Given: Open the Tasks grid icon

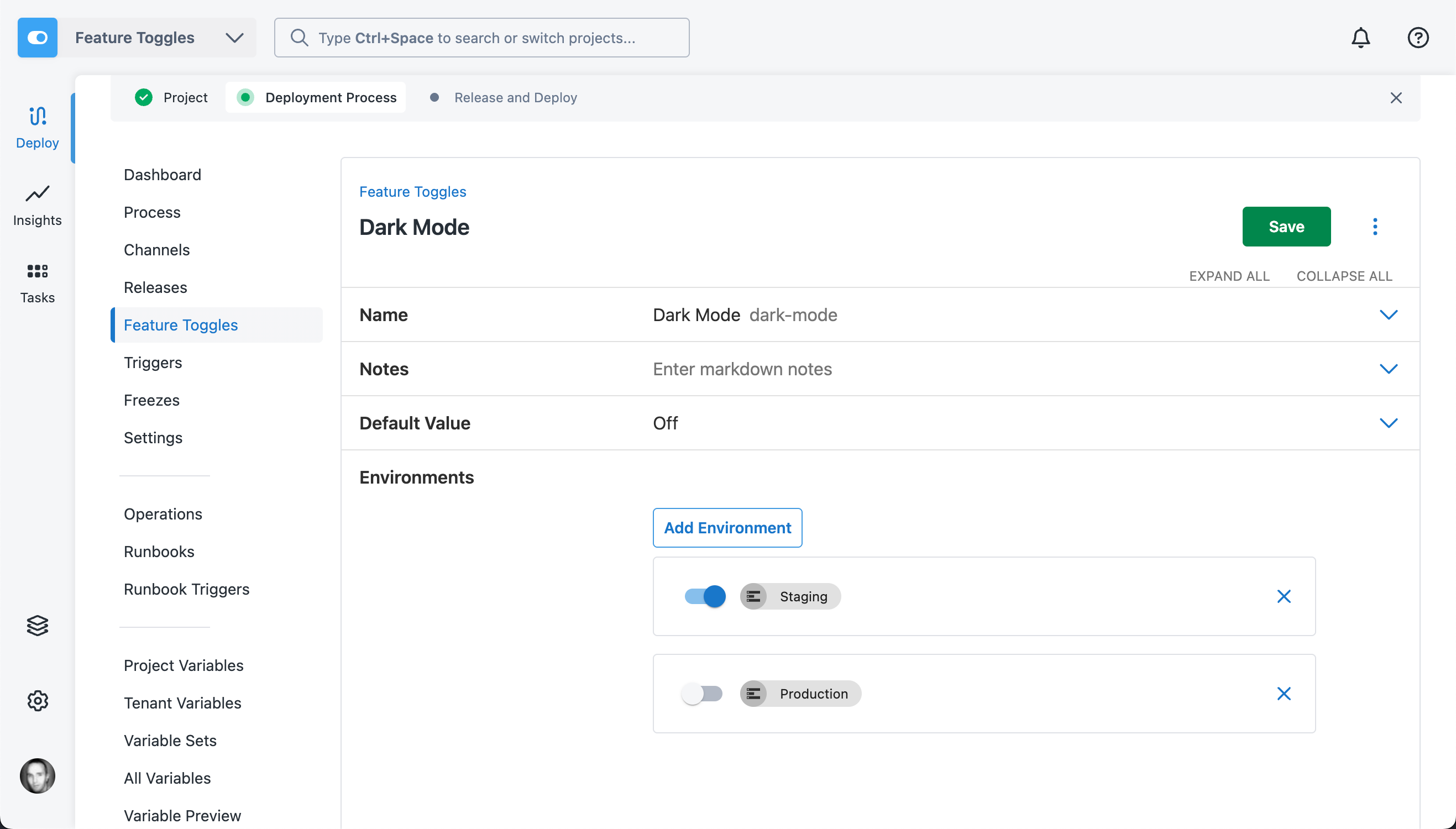Looking at the screenshot, I should [x=38, y=271].
